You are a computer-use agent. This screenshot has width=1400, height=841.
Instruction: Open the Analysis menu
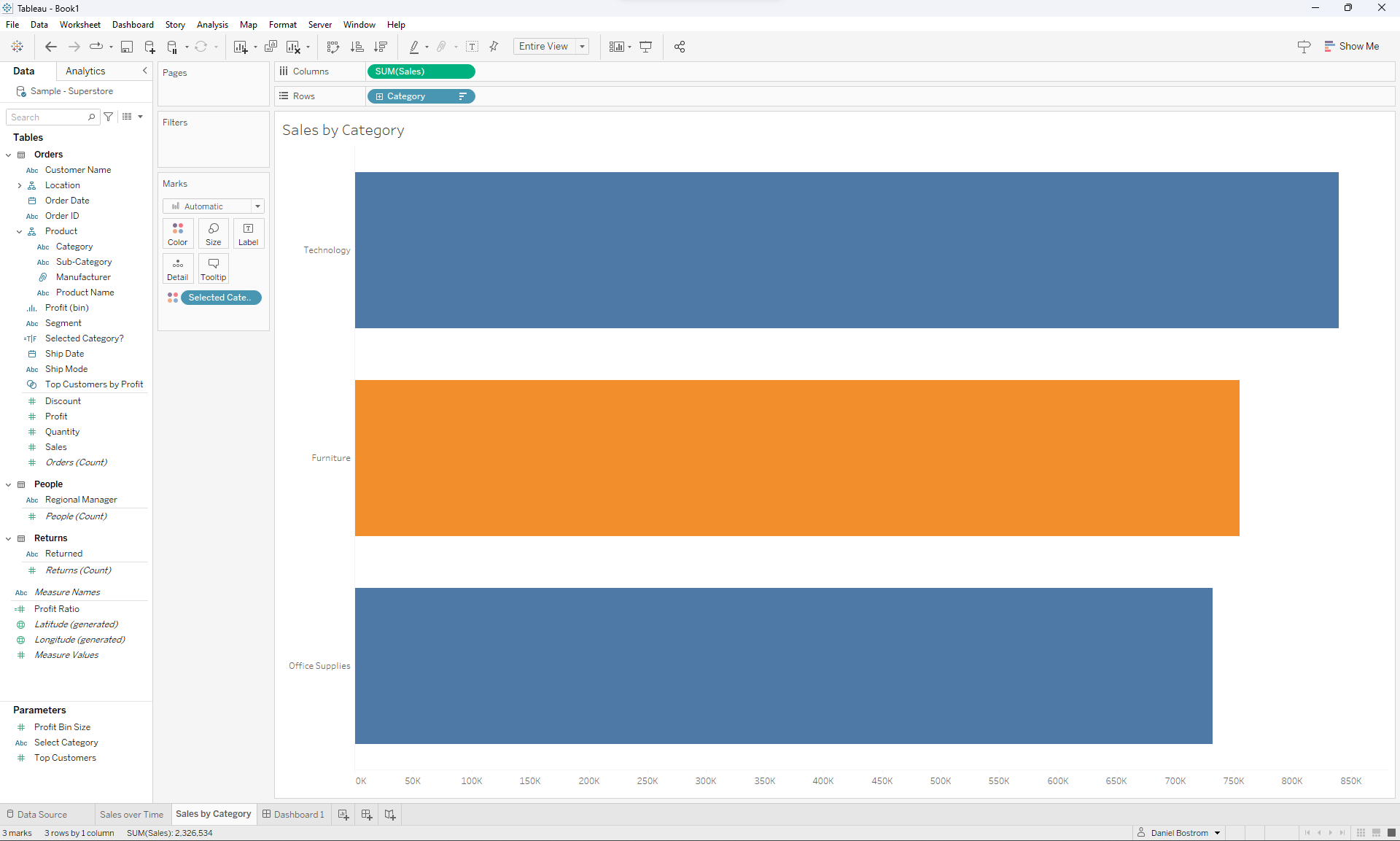coord(212,25)
